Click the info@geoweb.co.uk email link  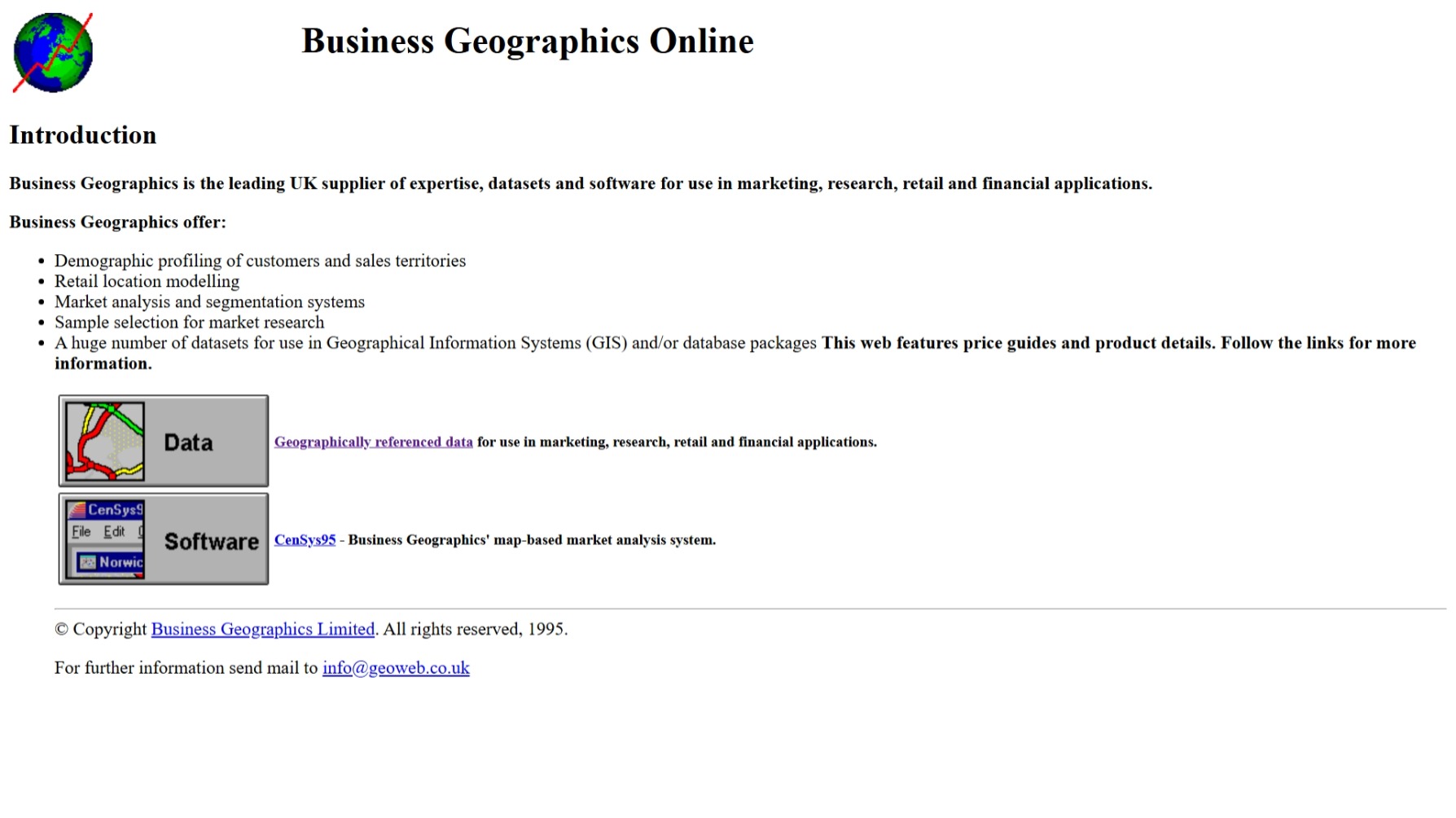tap(396, 668)
